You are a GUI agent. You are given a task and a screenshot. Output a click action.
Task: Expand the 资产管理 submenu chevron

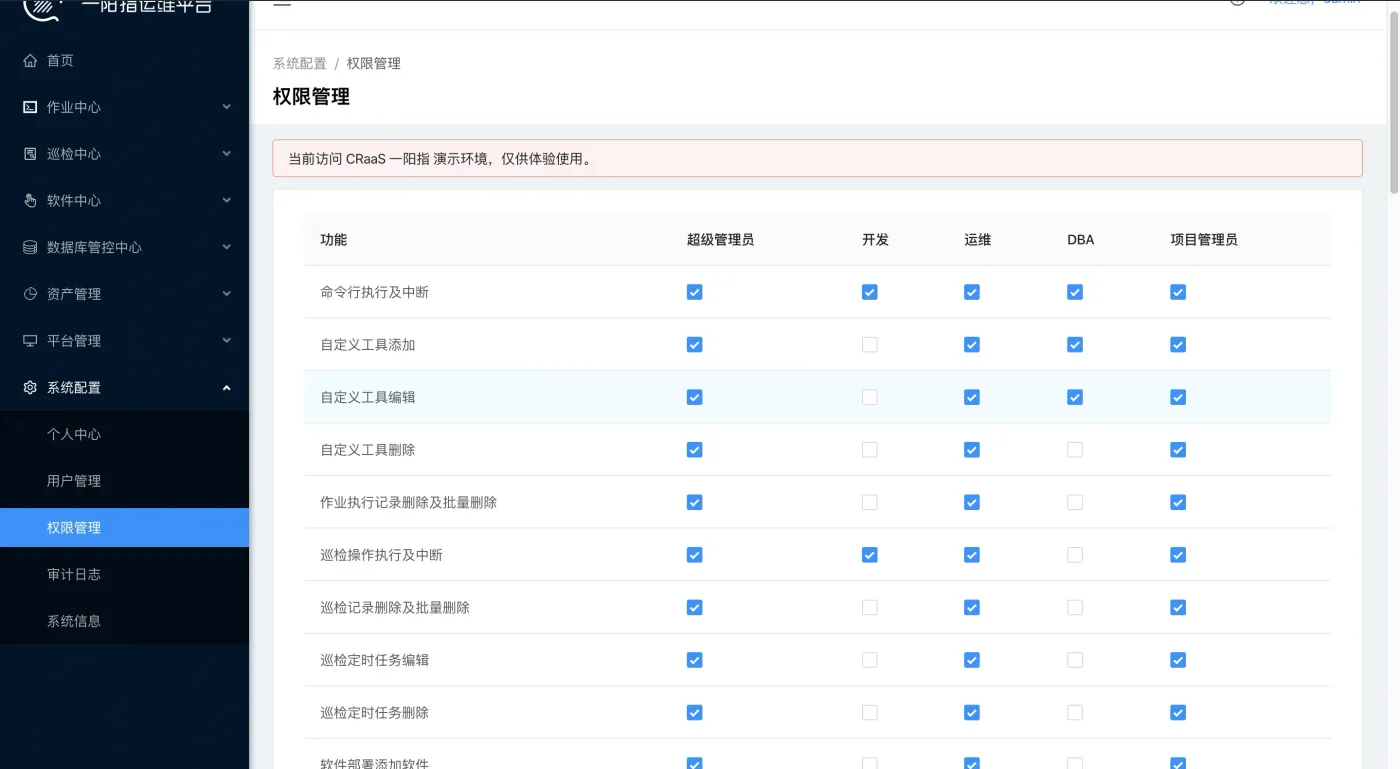pos(227,294)
